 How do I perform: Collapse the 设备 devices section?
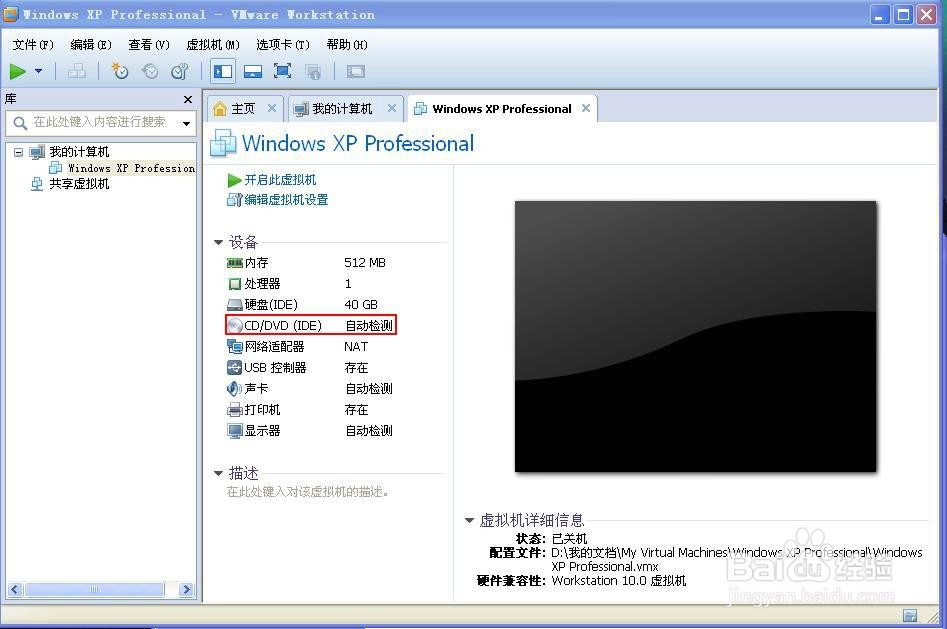point(218,241)
